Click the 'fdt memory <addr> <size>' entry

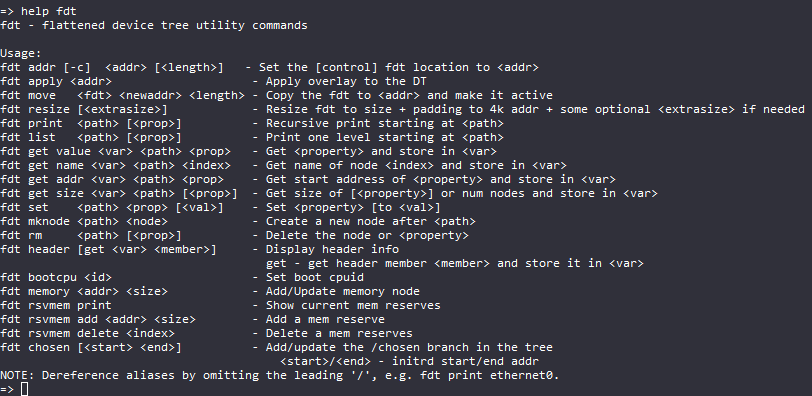(x=210, y=291)
